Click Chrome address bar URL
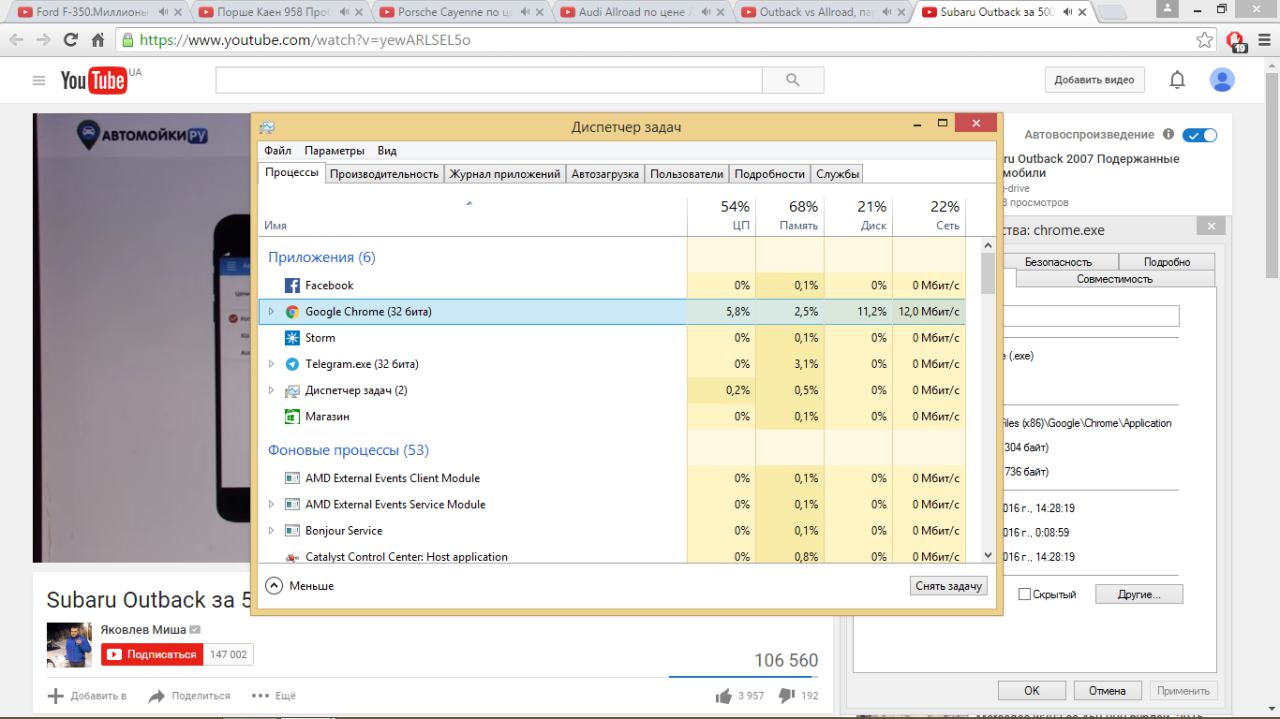 pyautogui.click(x=304, y=41)
